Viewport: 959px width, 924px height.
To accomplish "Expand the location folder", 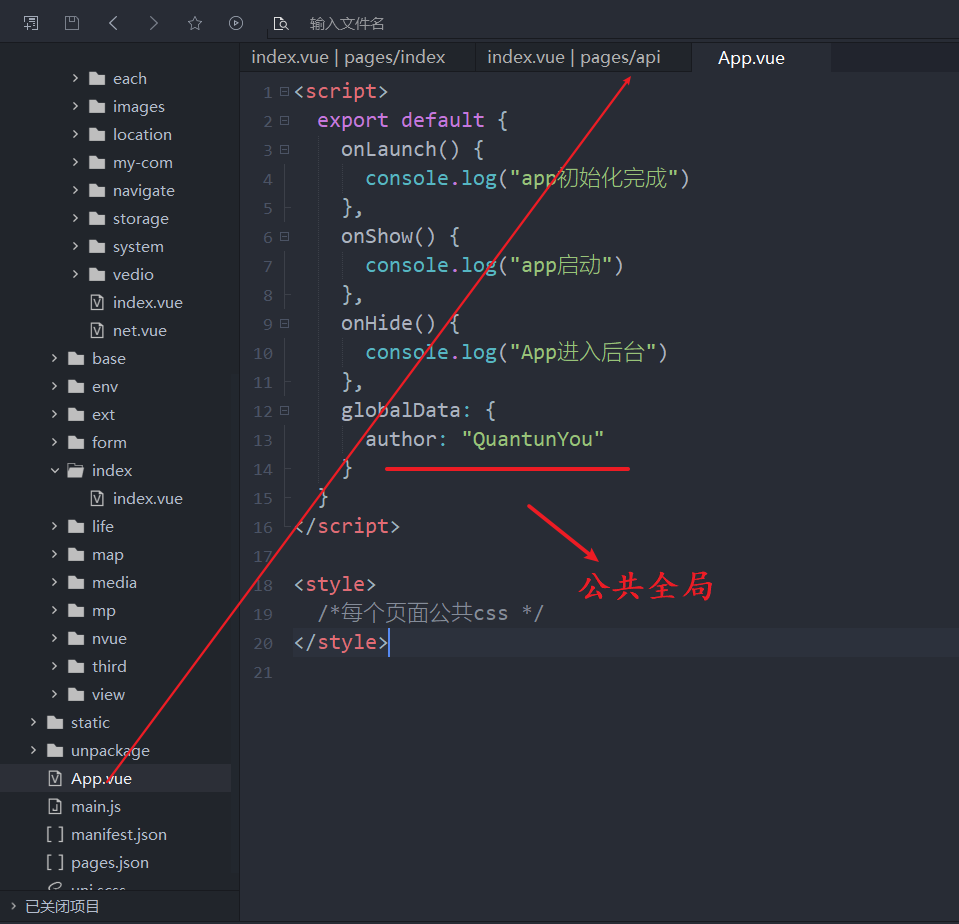I will (75, 134).
